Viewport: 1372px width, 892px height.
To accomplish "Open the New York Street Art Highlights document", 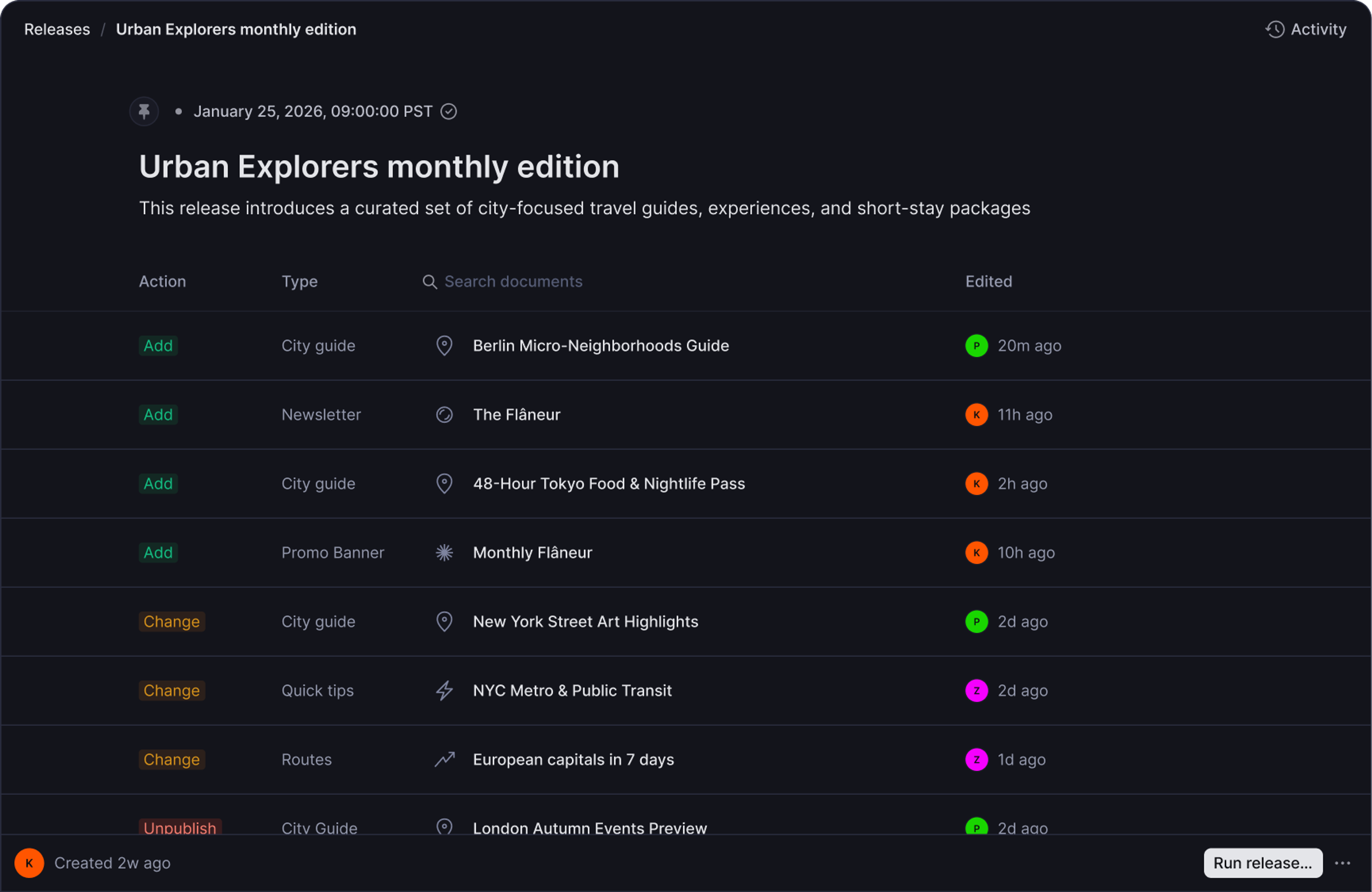I will pyautogui.click(x=585, y=622).
